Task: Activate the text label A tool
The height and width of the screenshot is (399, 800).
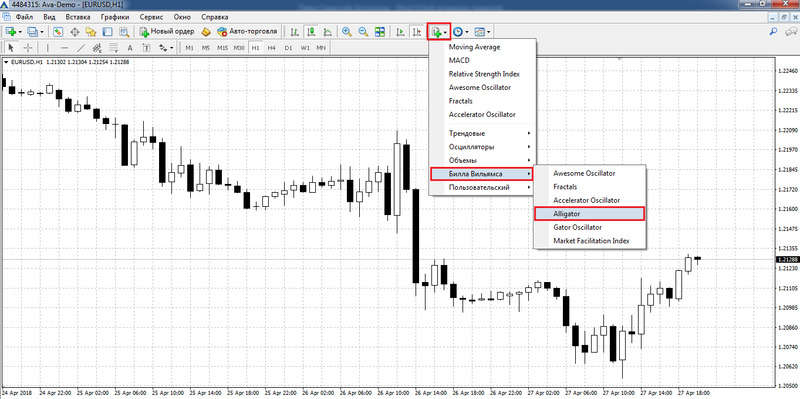Action: tap(130, 47)
